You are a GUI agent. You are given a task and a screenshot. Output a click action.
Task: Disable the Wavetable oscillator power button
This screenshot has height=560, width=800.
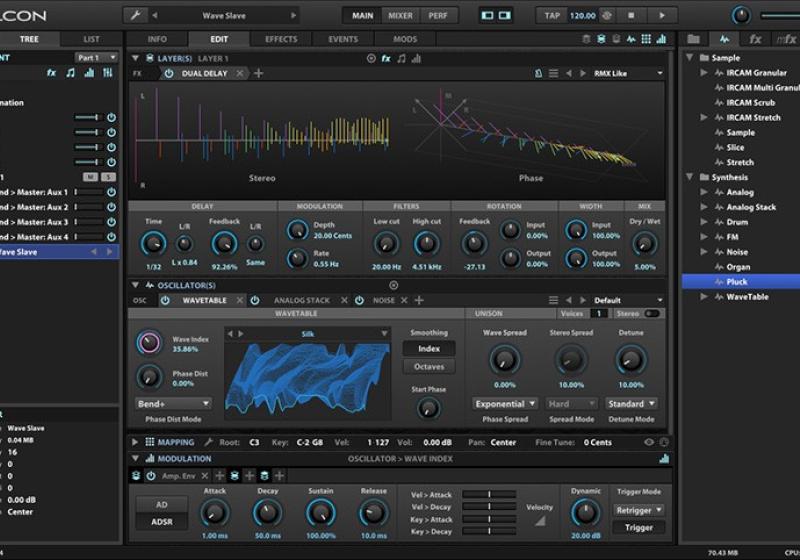pos(168,300)
